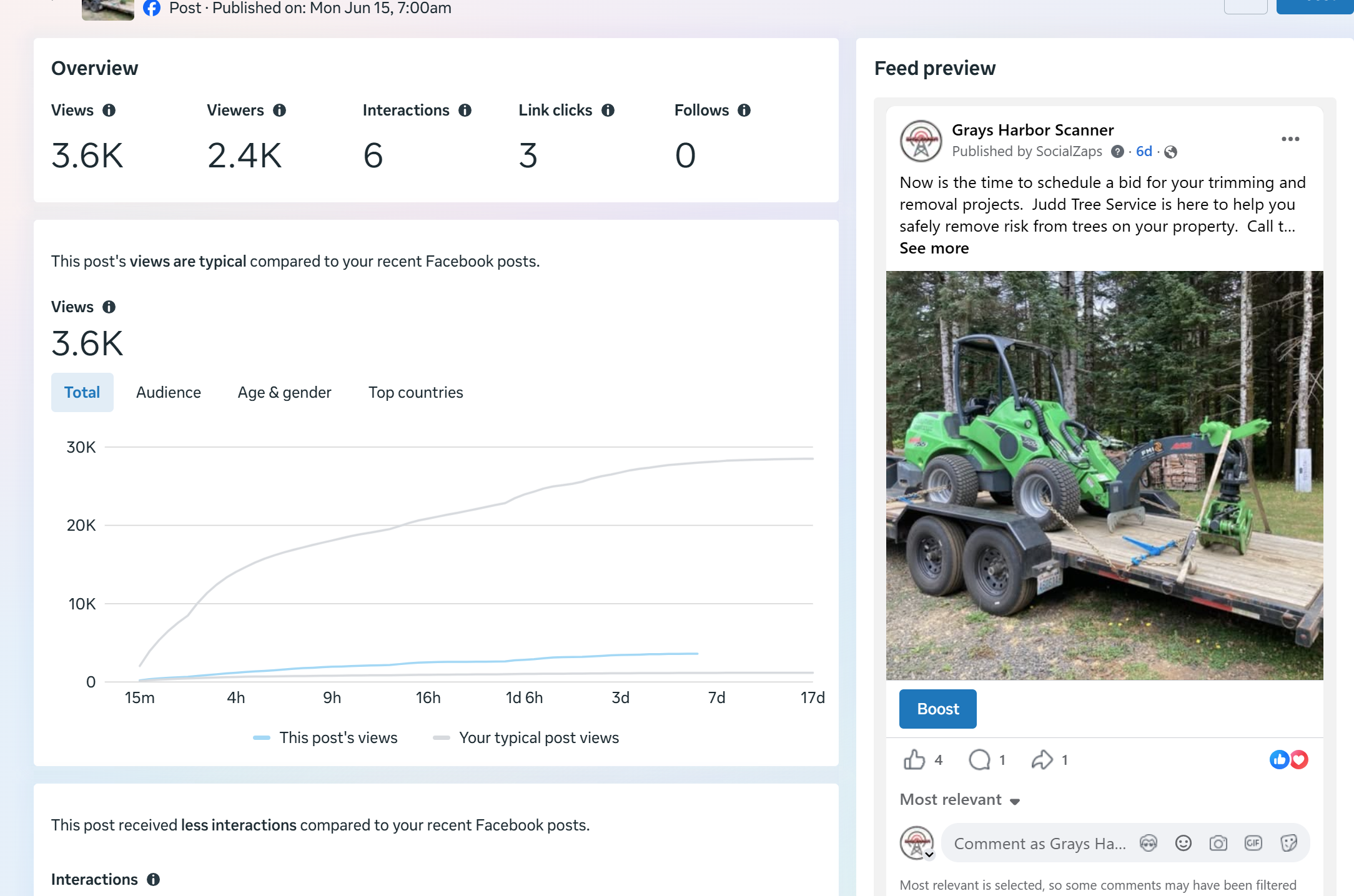1354x896 pixels.
Task: Open sticker picker in comment box
Action: pos(1288,844)
